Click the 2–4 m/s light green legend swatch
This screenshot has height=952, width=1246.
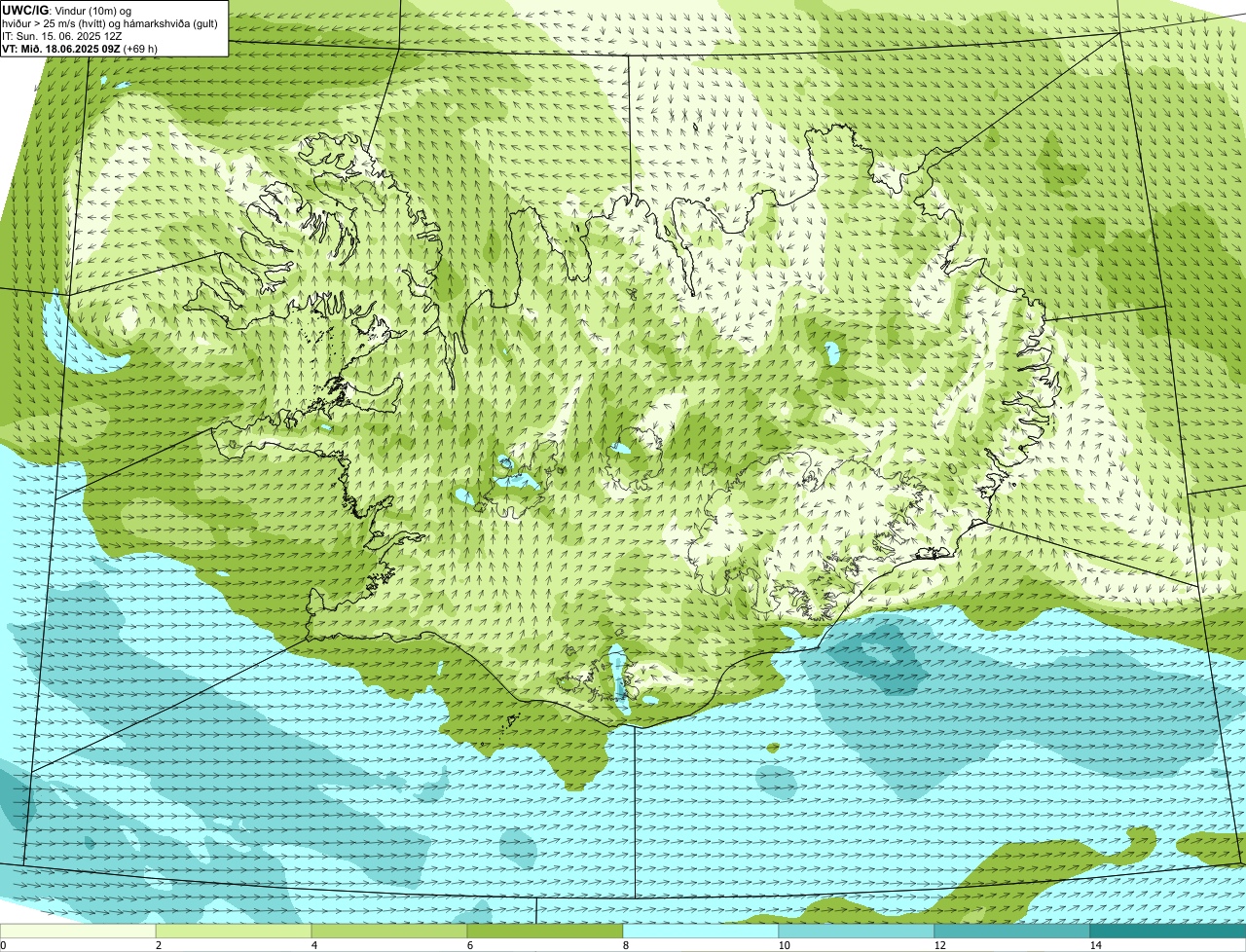[x=234, y=931]
